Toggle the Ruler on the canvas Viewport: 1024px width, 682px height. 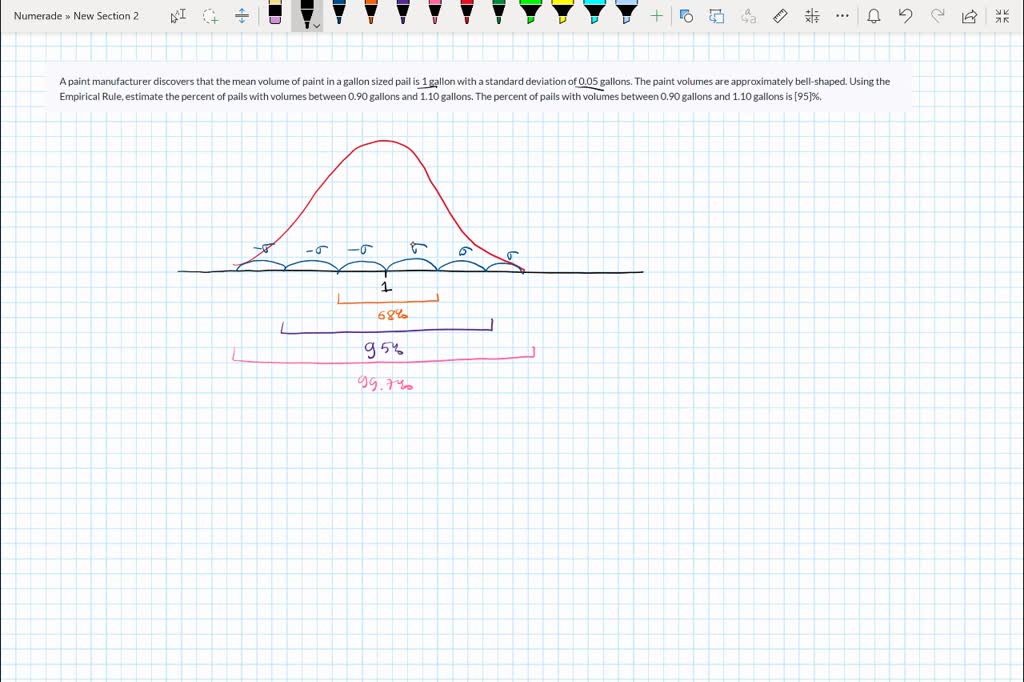pyautogui.click(x=781, y=16)
